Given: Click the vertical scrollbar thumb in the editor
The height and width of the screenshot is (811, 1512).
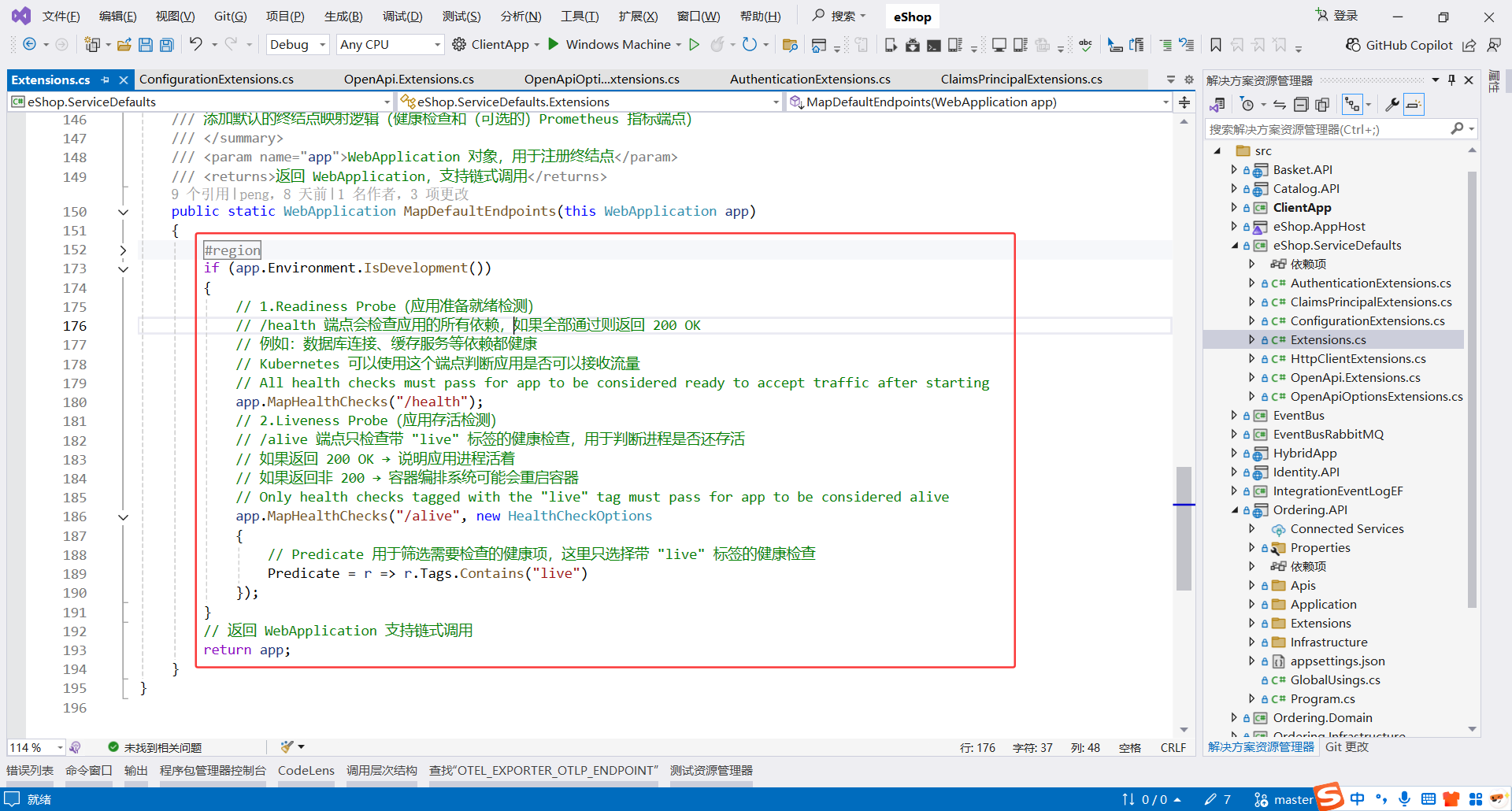Looking at the screenshot, I should [1184, 528].
